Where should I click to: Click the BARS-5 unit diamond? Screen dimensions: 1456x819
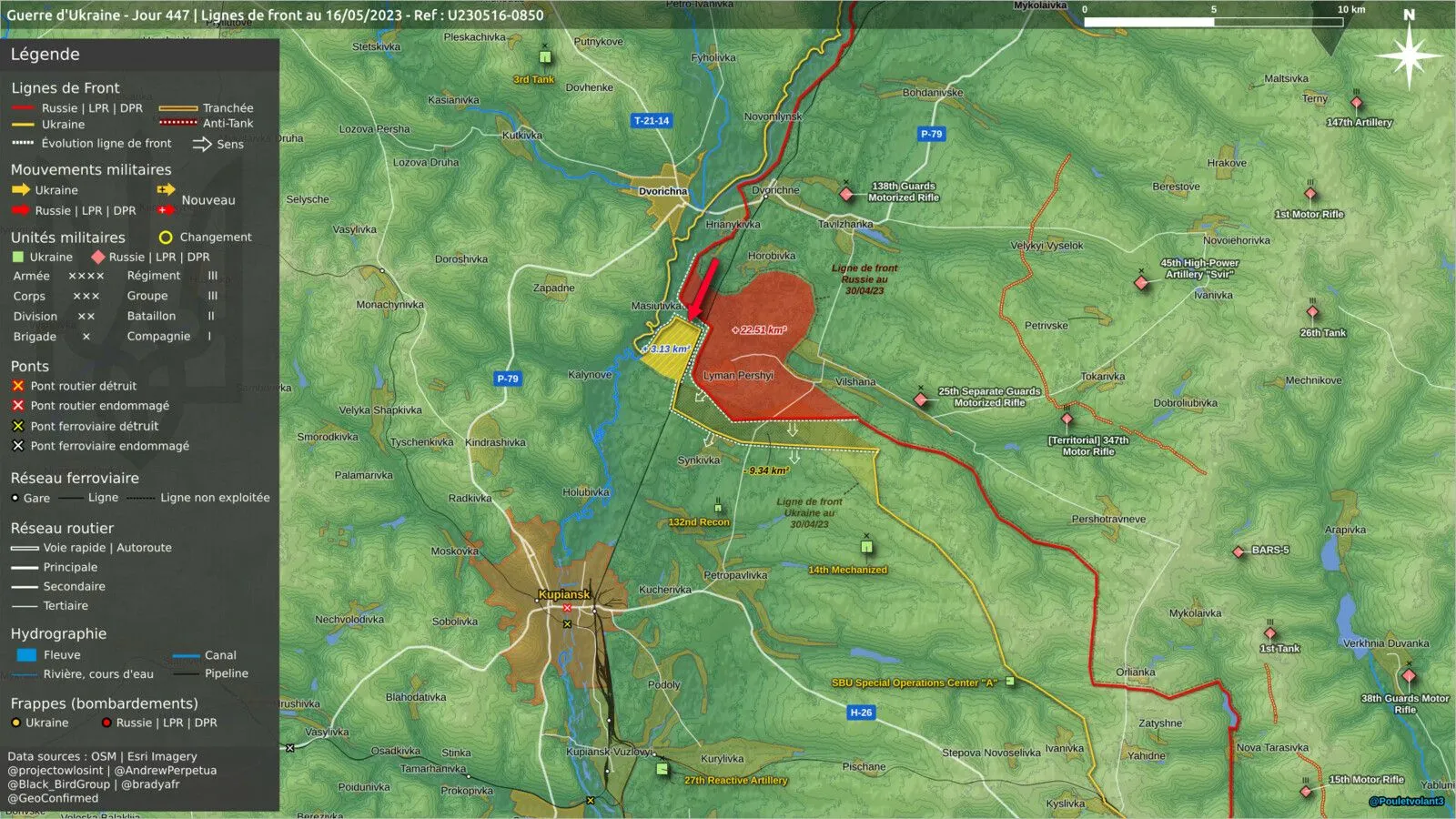click(x=1238, y=551)
